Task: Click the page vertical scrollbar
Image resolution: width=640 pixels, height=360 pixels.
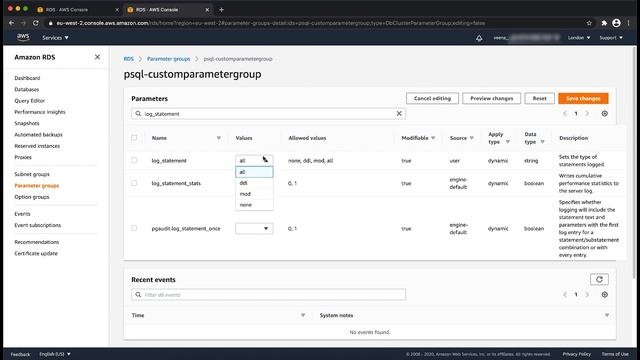Action: 635,163
